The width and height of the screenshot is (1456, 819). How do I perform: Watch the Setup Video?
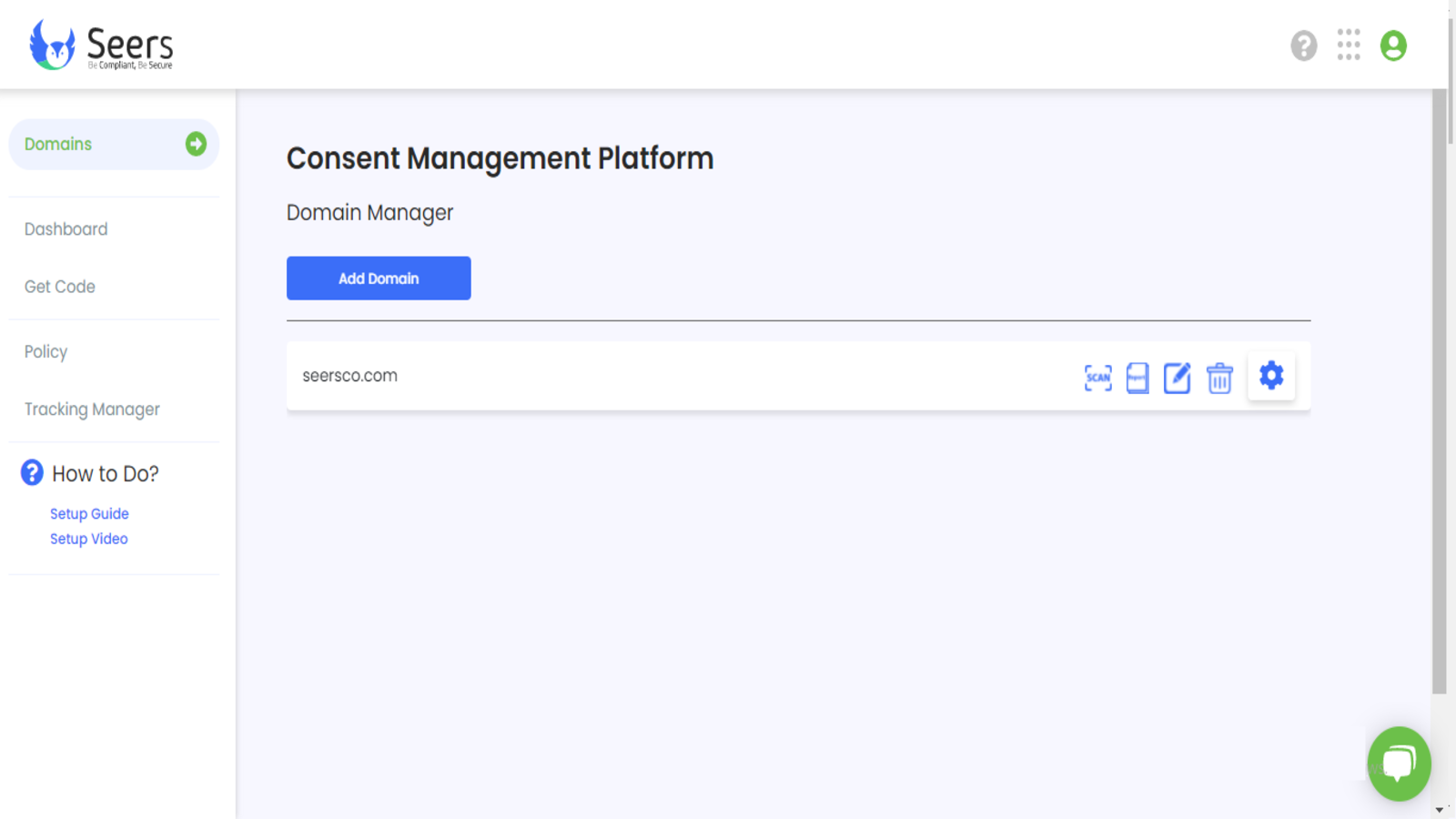tap(88, 538)
